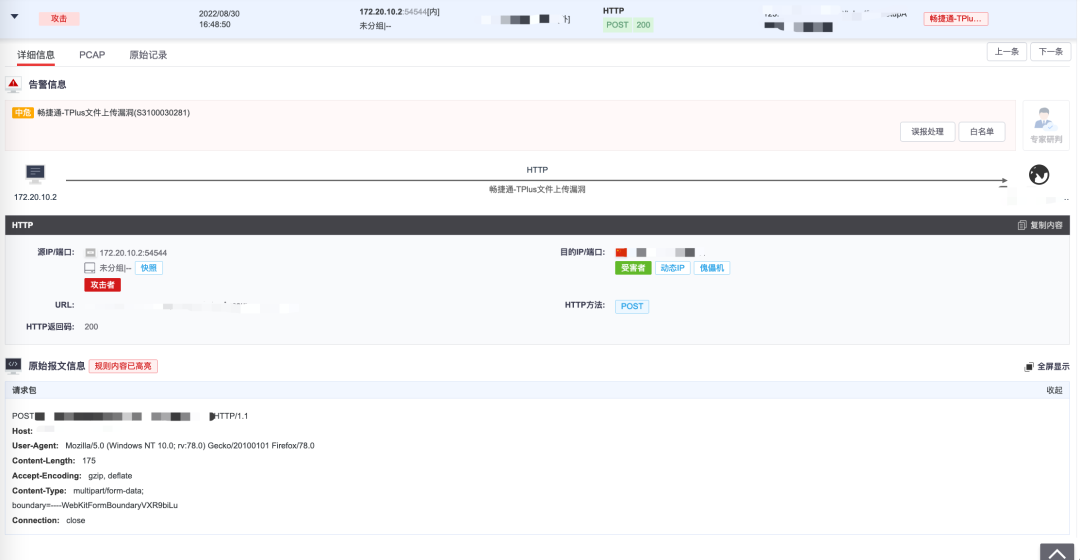Click the globe destination icon
The width and height of the screenshot is (1080, 560).
pyautogui.click(x=1039, y=175)
